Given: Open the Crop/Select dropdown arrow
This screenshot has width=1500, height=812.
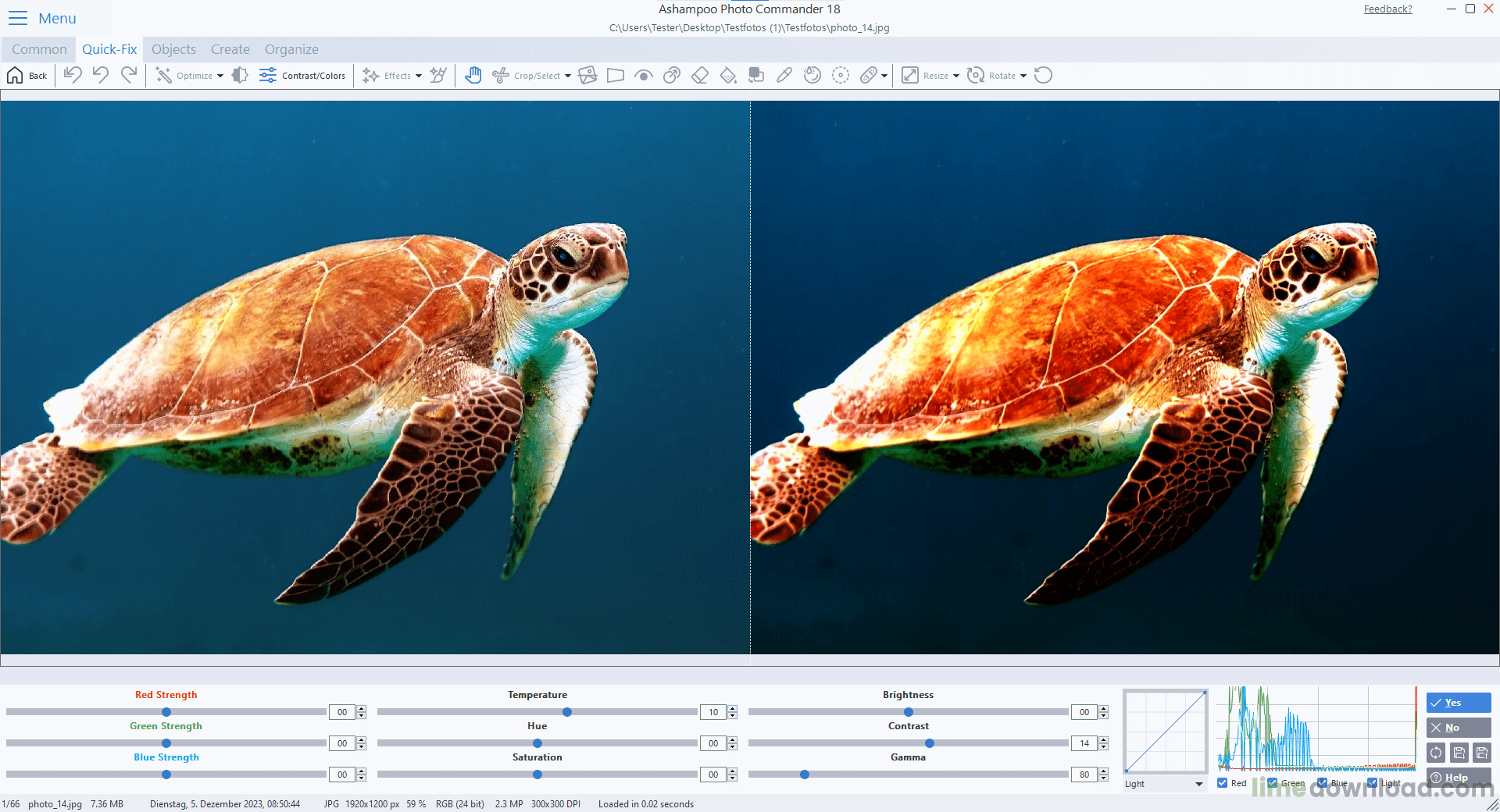Looking at the screenshot, I should click(567, 75).
